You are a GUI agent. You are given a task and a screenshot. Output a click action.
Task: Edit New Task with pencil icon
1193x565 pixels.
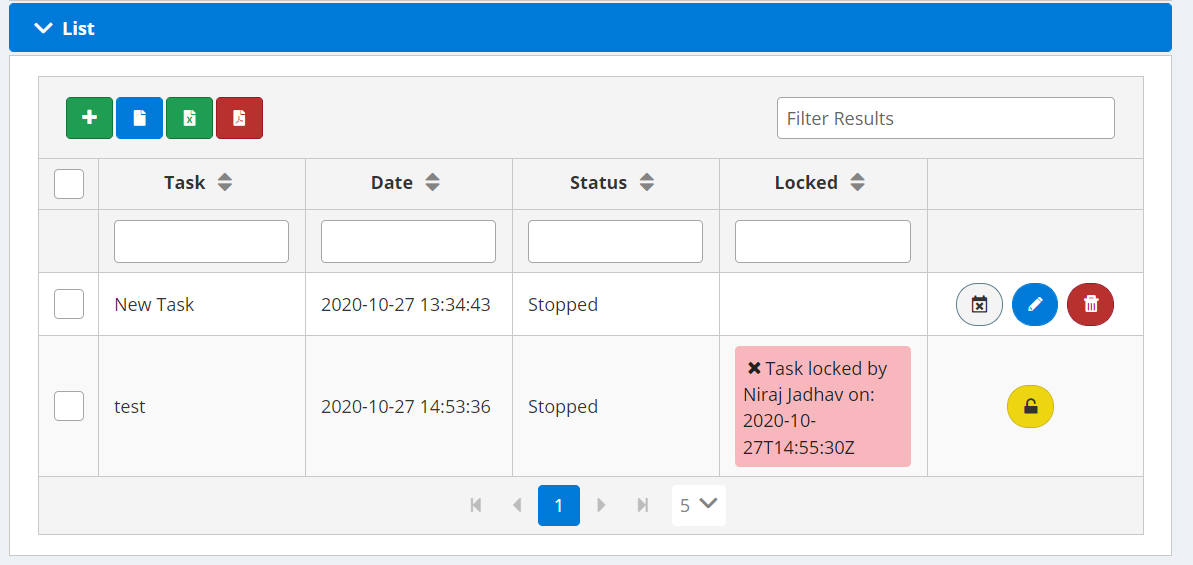[x=1035, y=304]
